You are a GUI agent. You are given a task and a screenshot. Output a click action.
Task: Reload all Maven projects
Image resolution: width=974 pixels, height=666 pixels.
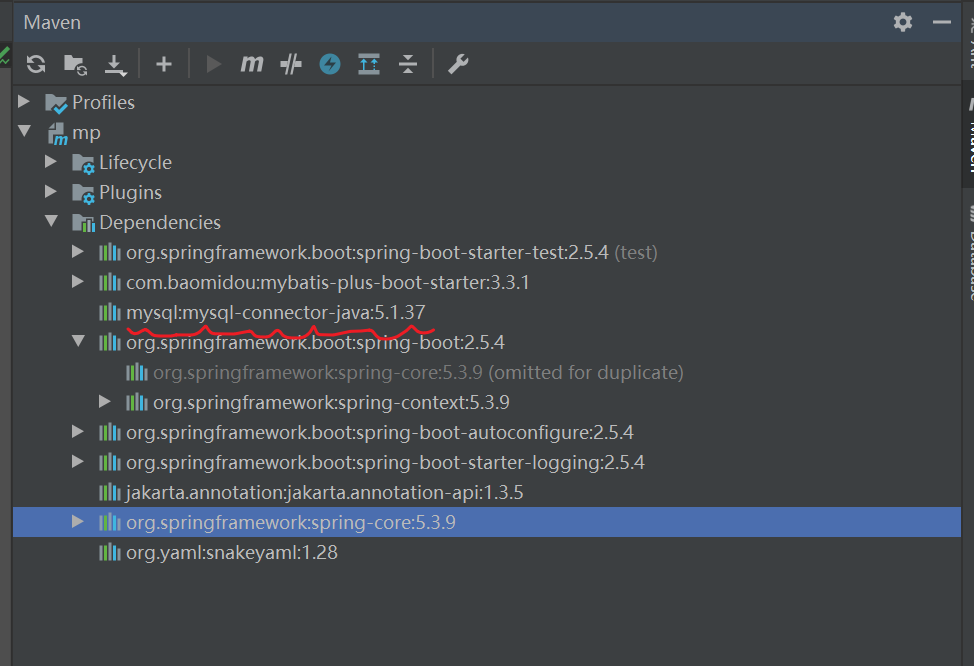[36, 64]
